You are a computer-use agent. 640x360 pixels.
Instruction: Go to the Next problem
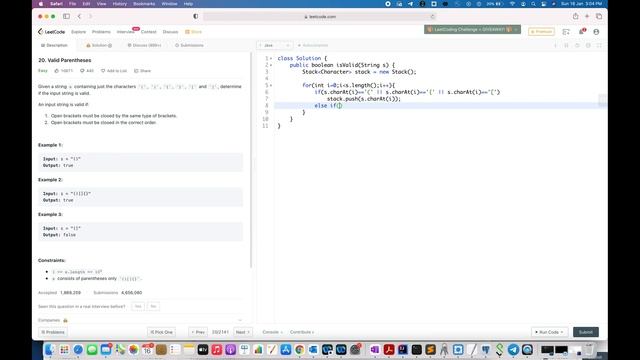242,332
